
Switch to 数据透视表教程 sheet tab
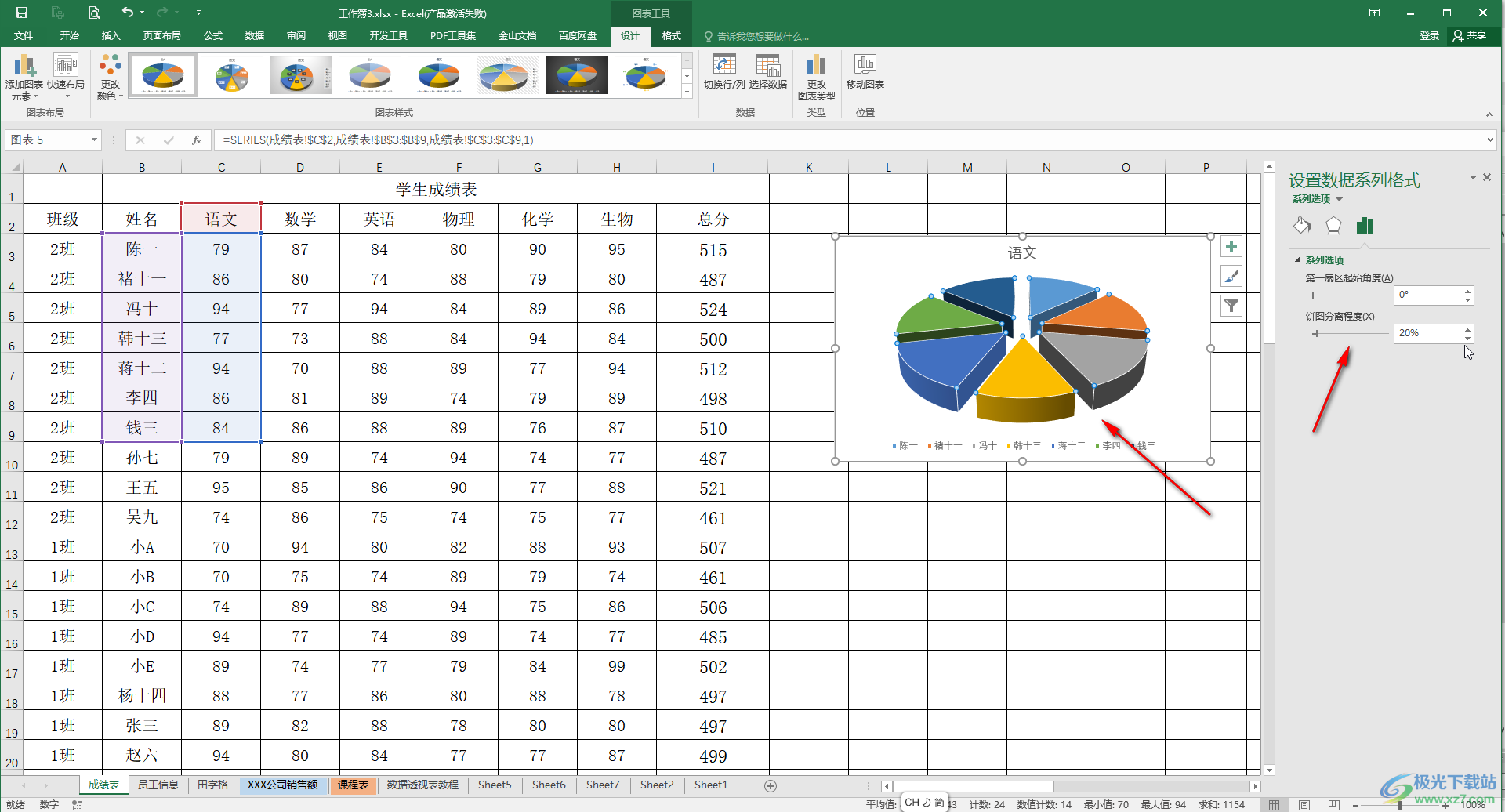[422, 785]
